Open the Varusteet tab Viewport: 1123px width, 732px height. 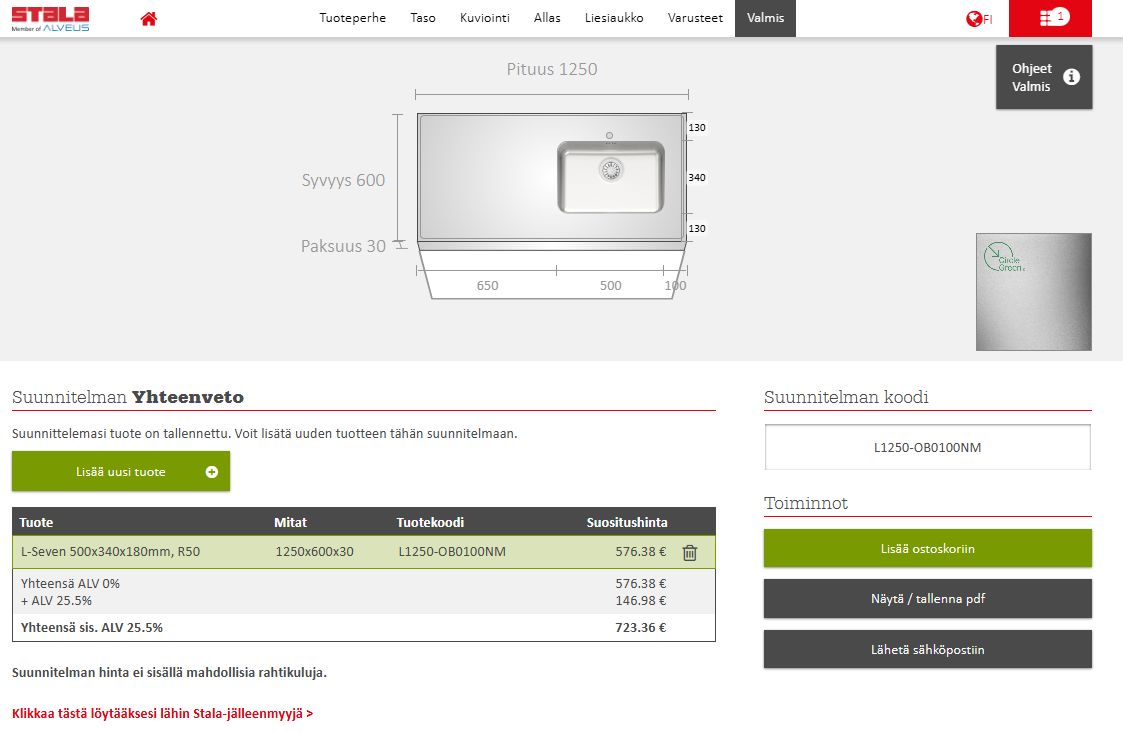[695, 18]
